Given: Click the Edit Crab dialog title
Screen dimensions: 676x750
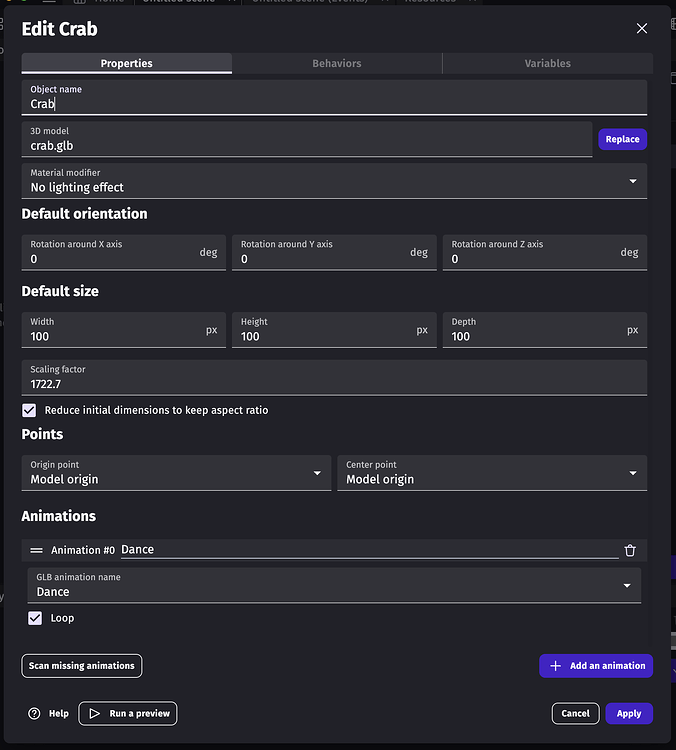Looking at the screenshot, I should [x=60, y=29].
